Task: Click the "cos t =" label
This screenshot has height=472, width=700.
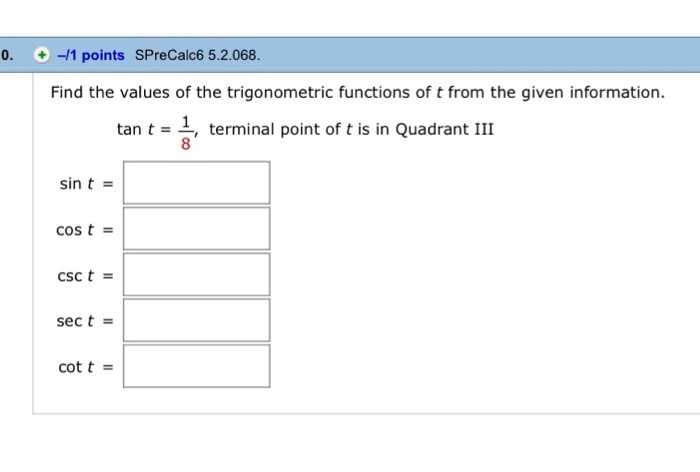Action: tap(86, 230)
